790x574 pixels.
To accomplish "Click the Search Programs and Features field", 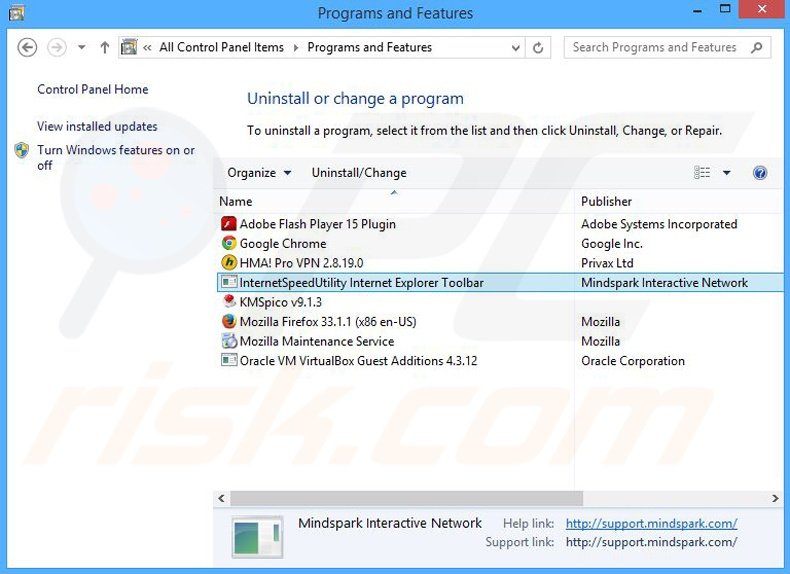I will click(x=667, y=47).
